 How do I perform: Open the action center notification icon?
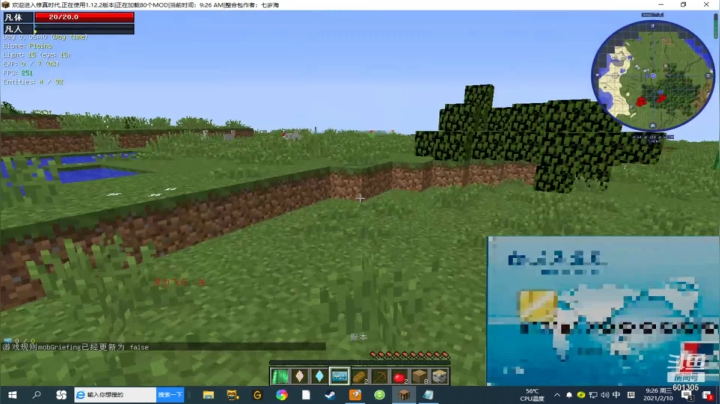click(686, 395)
